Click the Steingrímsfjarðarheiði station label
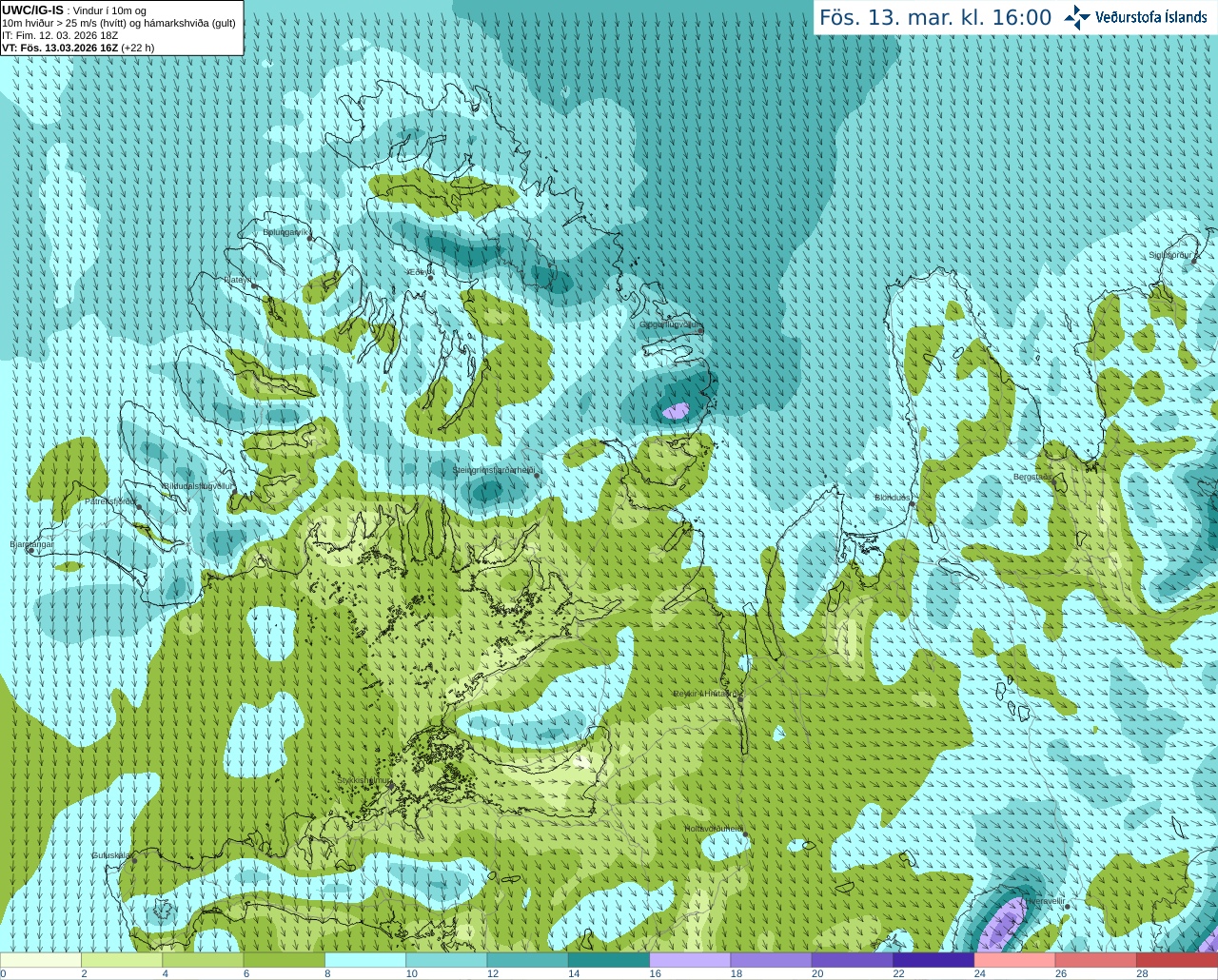The height and width of the screenshot is (980, 1218). [492, 470]
